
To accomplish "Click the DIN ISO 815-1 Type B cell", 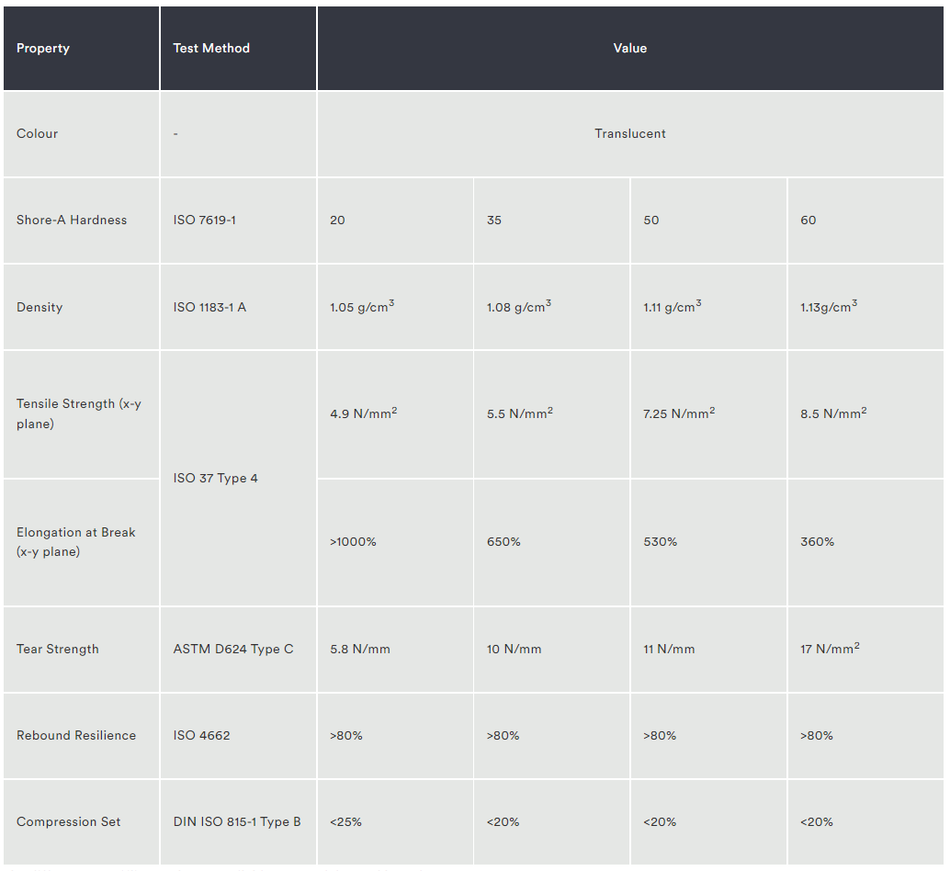I will [x=238, y=822].
